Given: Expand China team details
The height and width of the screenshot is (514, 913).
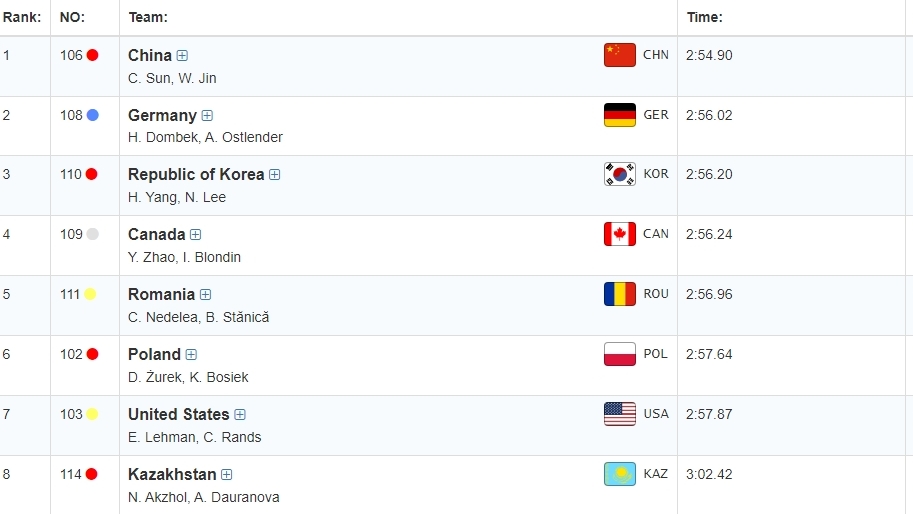Looking at the screenshot, I should pyautogui.click(x=182, y=56).
